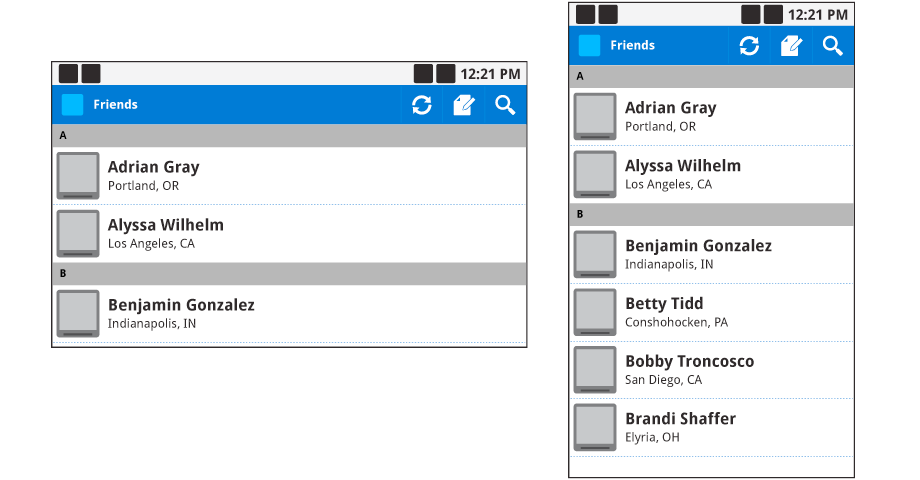Tap compose icon in portrait action bar
Screen dimensions: 920x480
(x=791, y=46)
